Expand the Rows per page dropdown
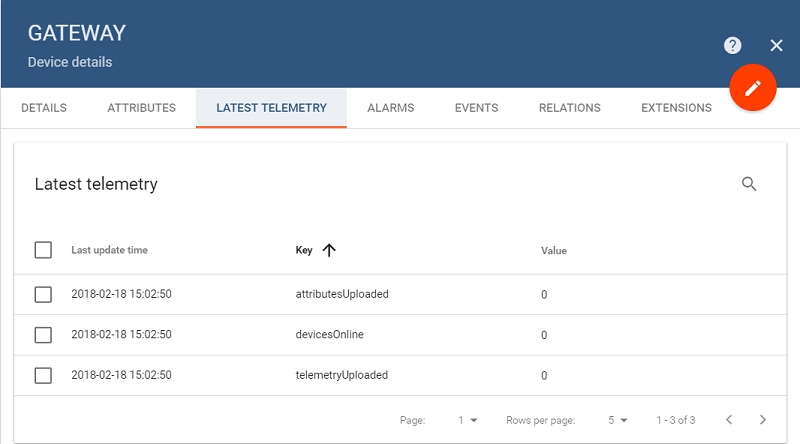The height and width of the screenshot is (444, 800). [x=617, y=420]
